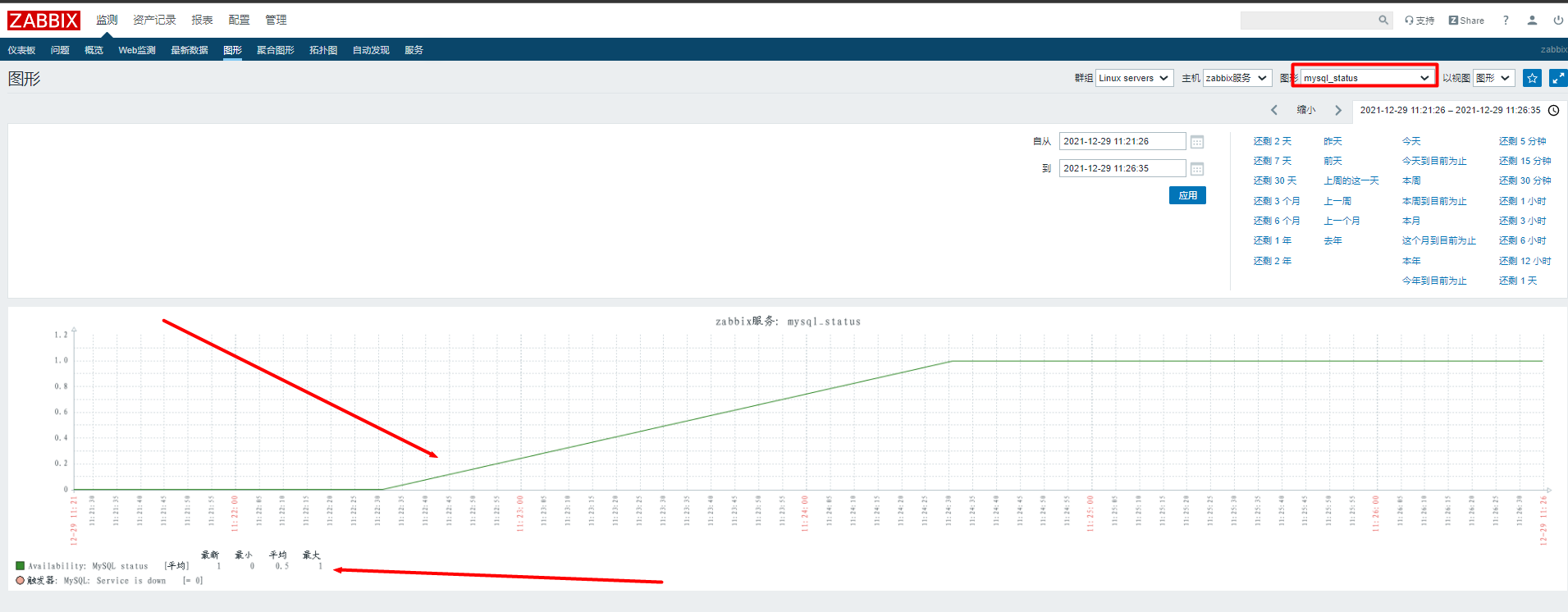The image size is (1568, 612).
Task: Open the 配置 top menu
Action: point(239,20)
